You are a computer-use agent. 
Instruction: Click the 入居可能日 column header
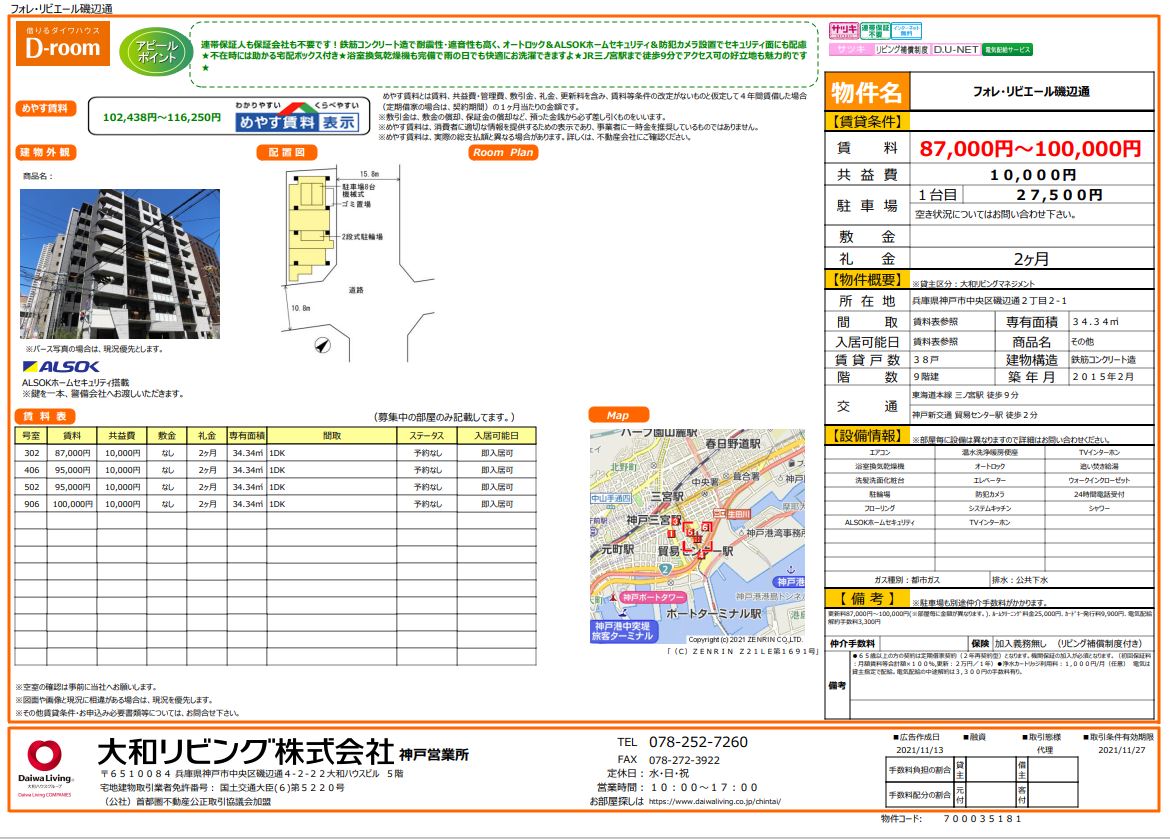tap(496, 435)
